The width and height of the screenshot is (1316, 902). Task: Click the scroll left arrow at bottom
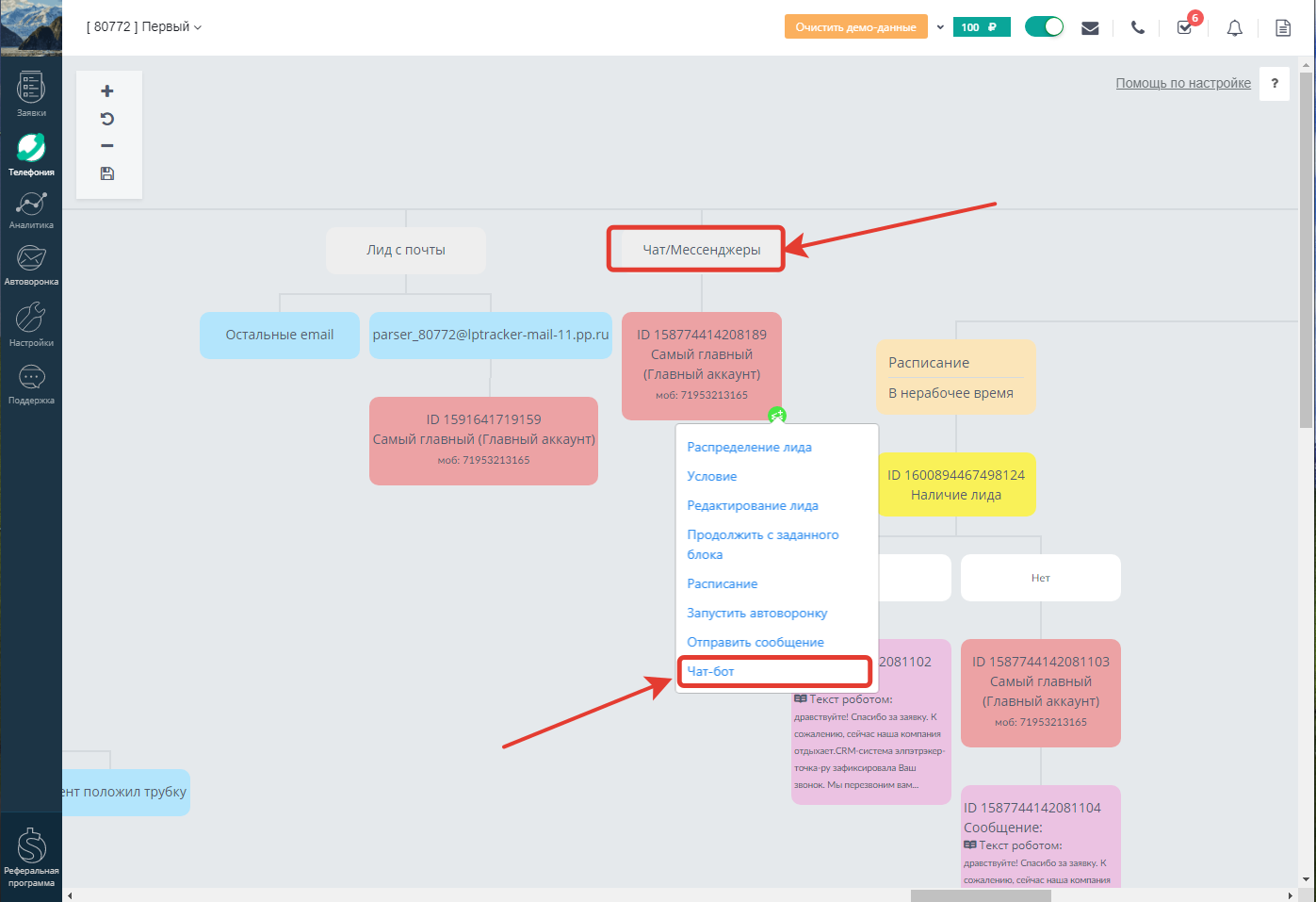point(70,895)
